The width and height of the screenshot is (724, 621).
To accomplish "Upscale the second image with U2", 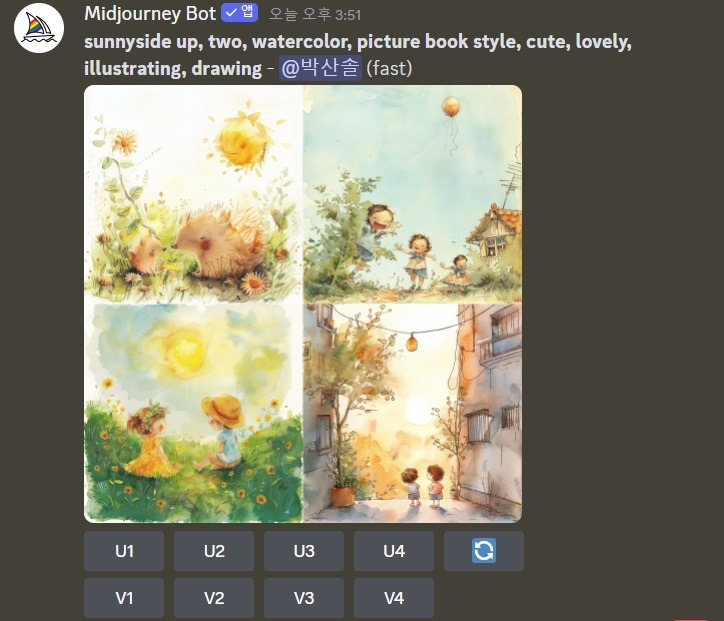I will pos(214,550).
